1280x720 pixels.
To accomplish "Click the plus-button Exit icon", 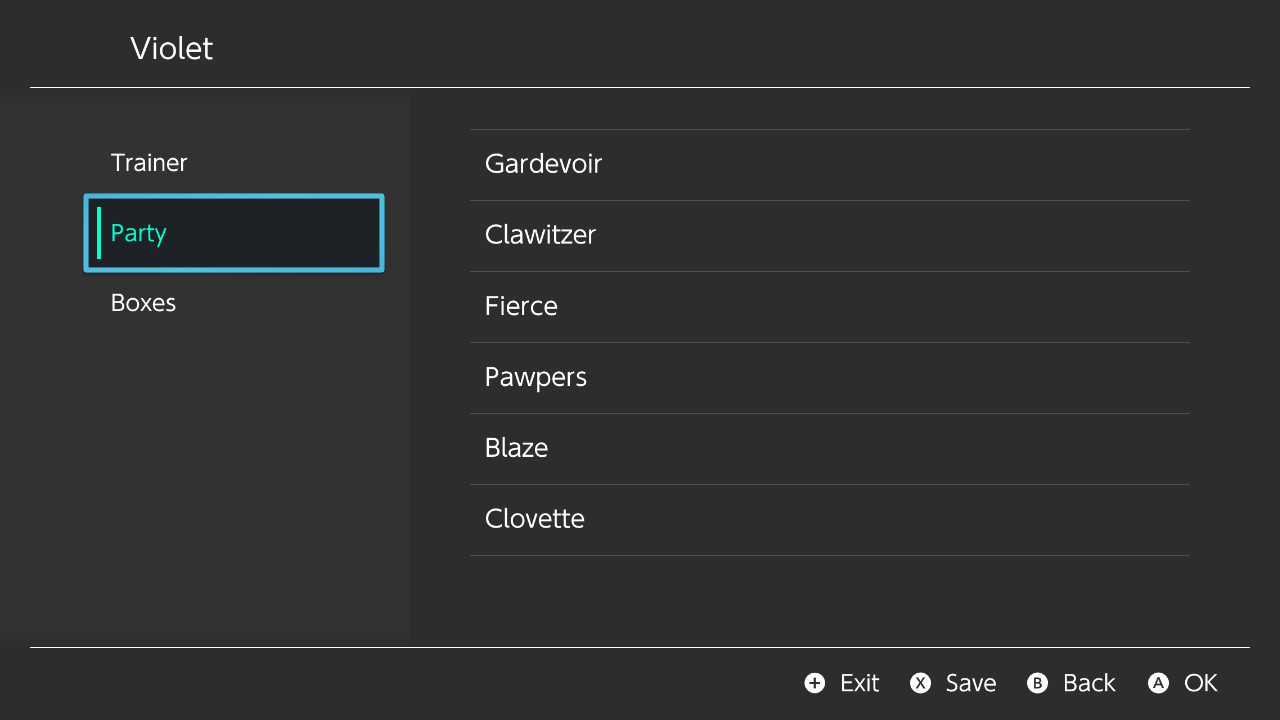I will pyautogui.click(x=814, y=683).
